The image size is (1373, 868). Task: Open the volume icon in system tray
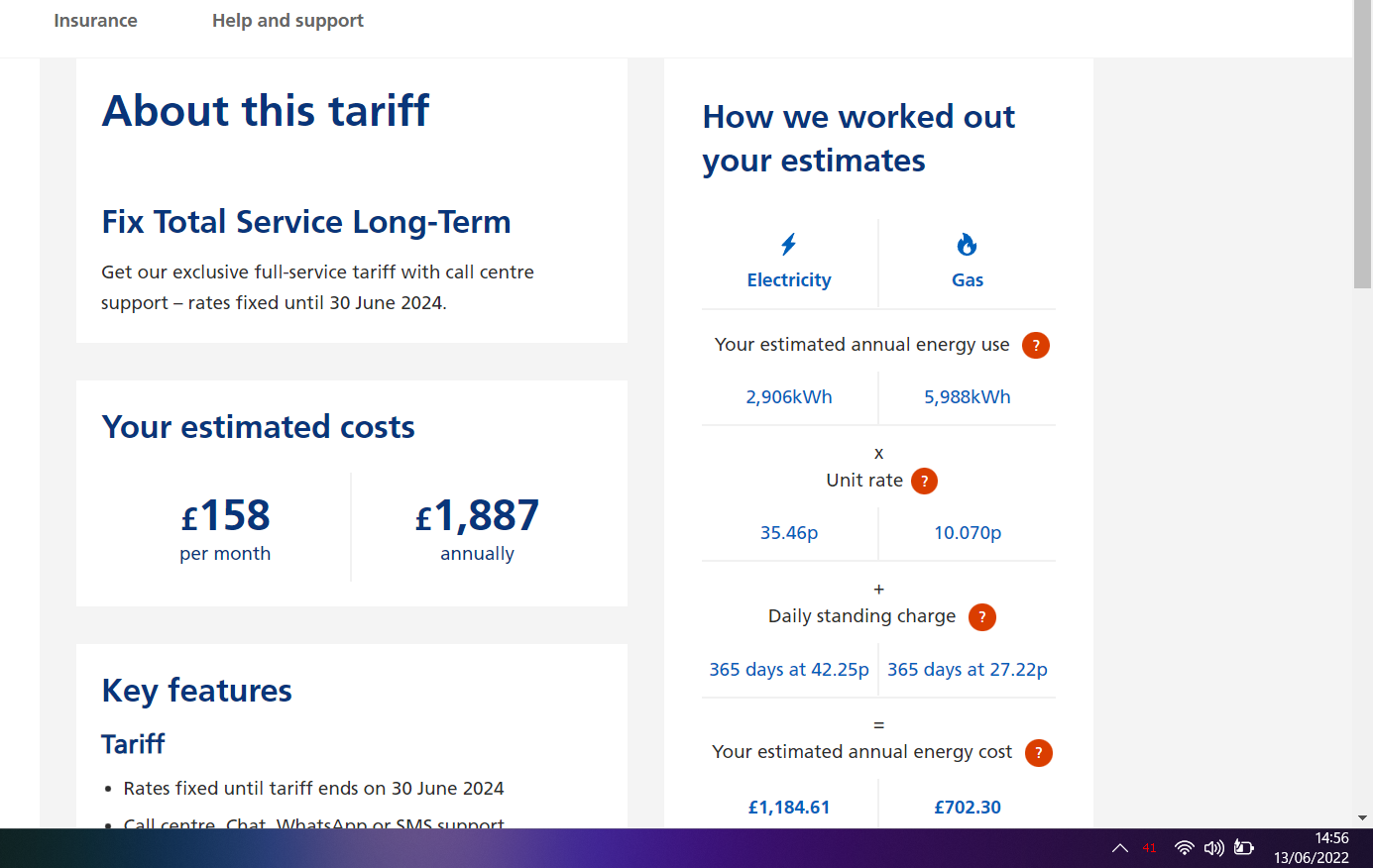coord(1213,847)
